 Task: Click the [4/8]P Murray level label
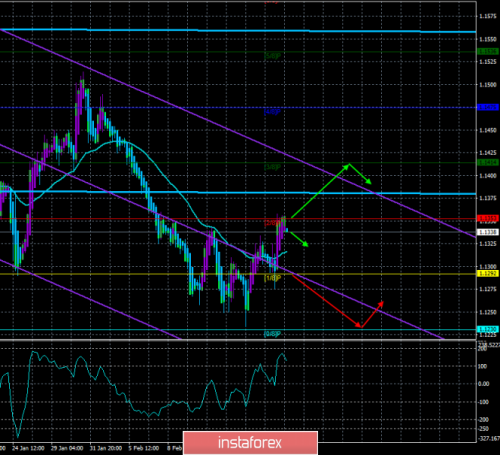(272, 112)
